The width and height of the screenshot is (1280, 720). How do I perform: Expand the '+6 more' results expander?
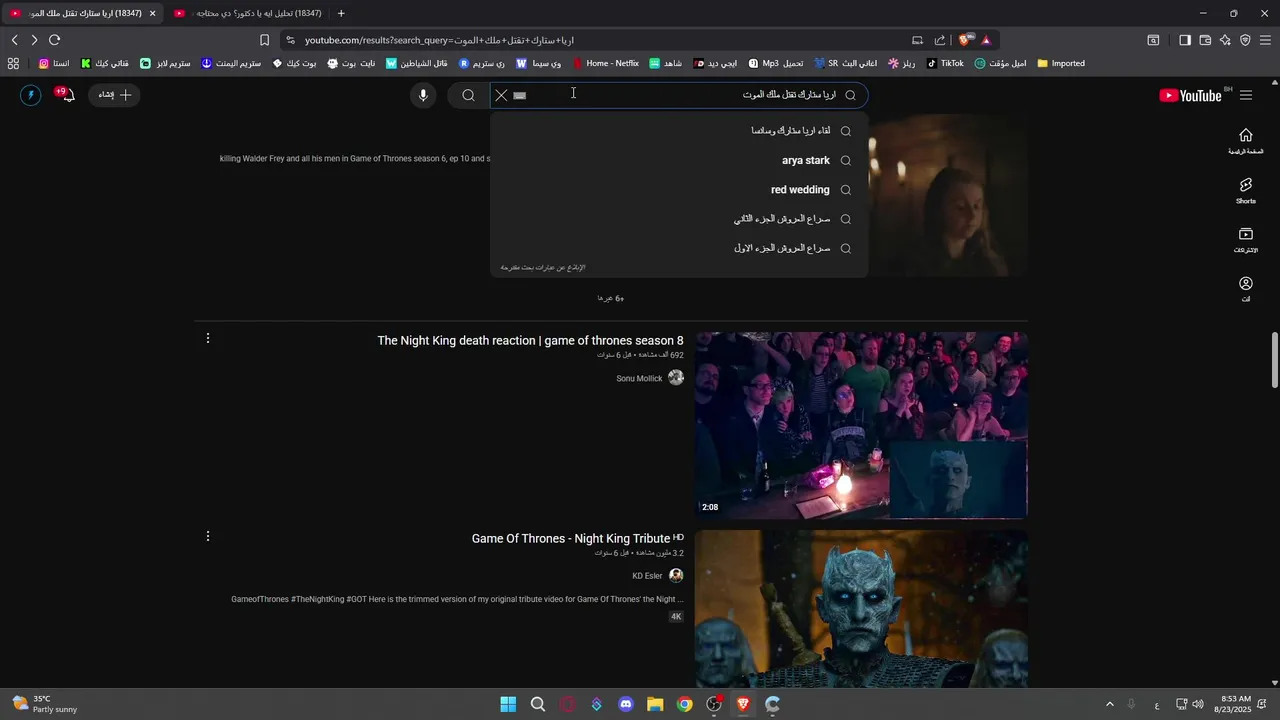[611, 298]
